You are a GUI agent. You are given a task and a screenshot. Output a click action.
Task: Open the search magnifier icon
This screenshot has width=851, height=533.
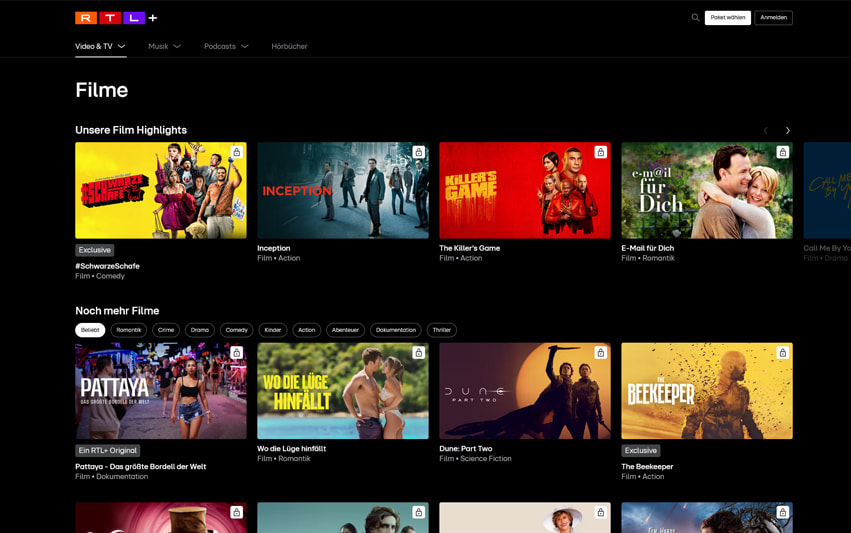click(695, 17)
